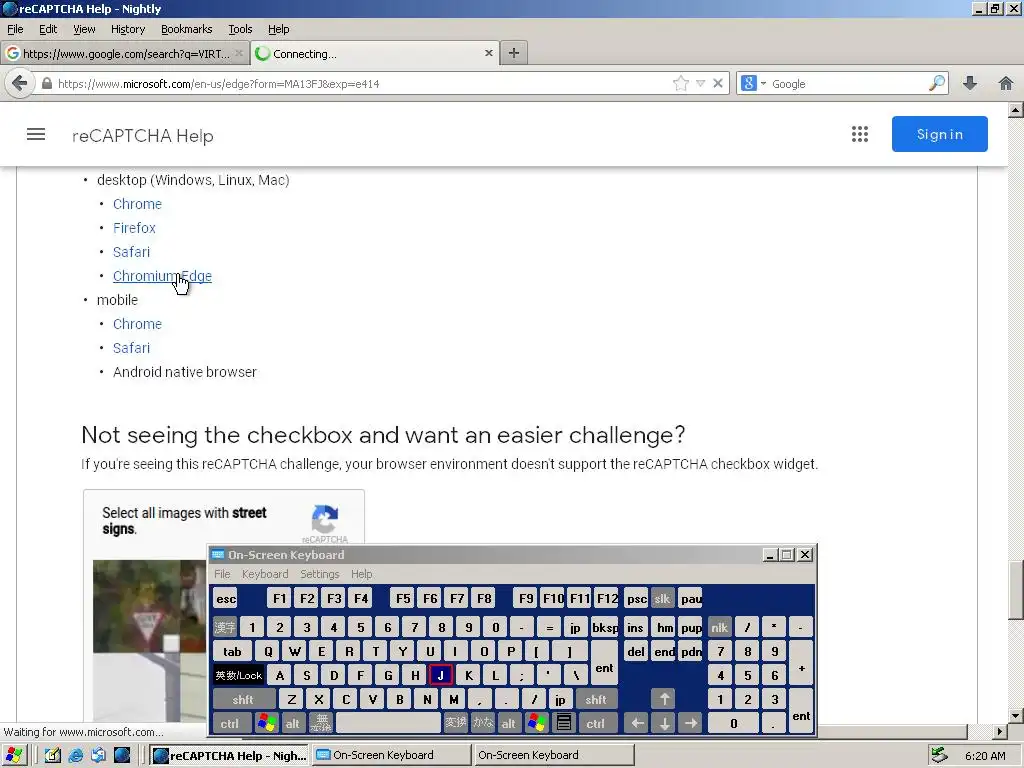Toggle the right alt key
The height and width of the screenshot is (768, 1024).
[x=508, y=724]
